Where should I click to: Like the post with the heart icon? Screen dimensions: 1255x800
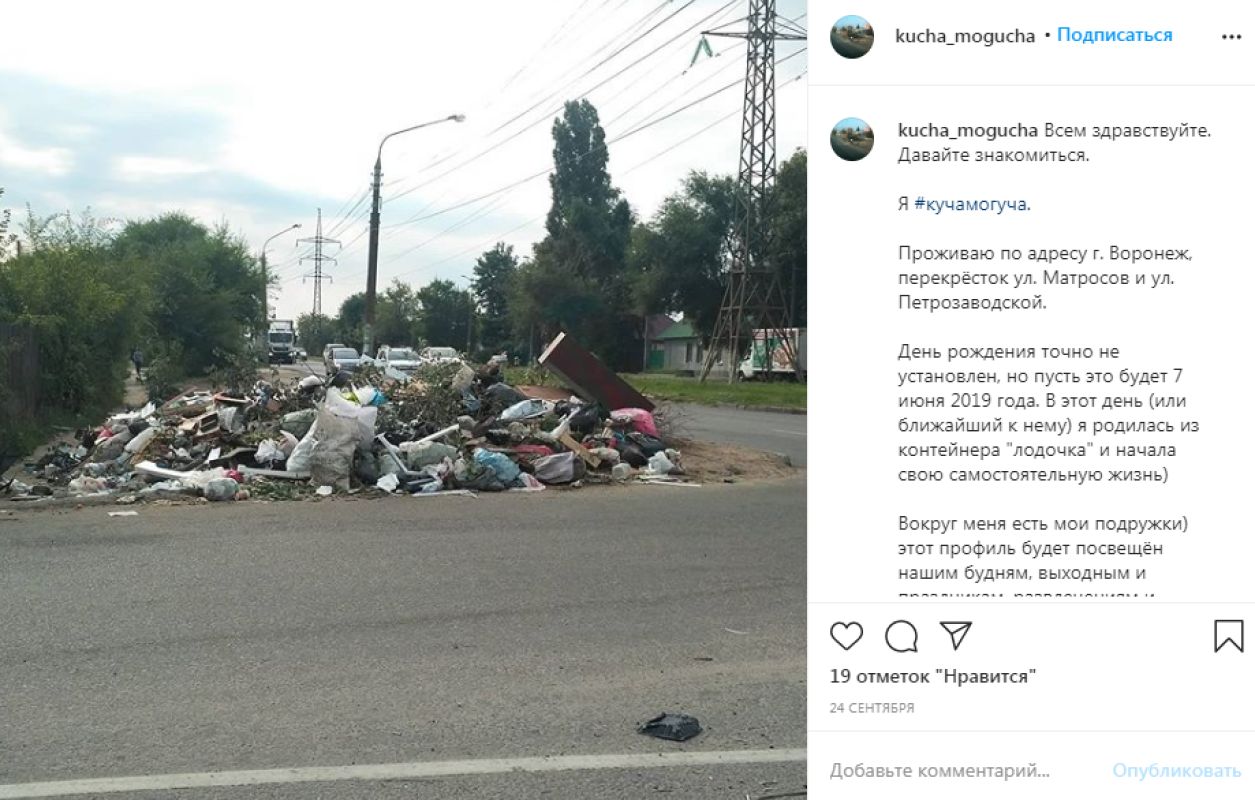pyautogui.click(x=846, y=636)
